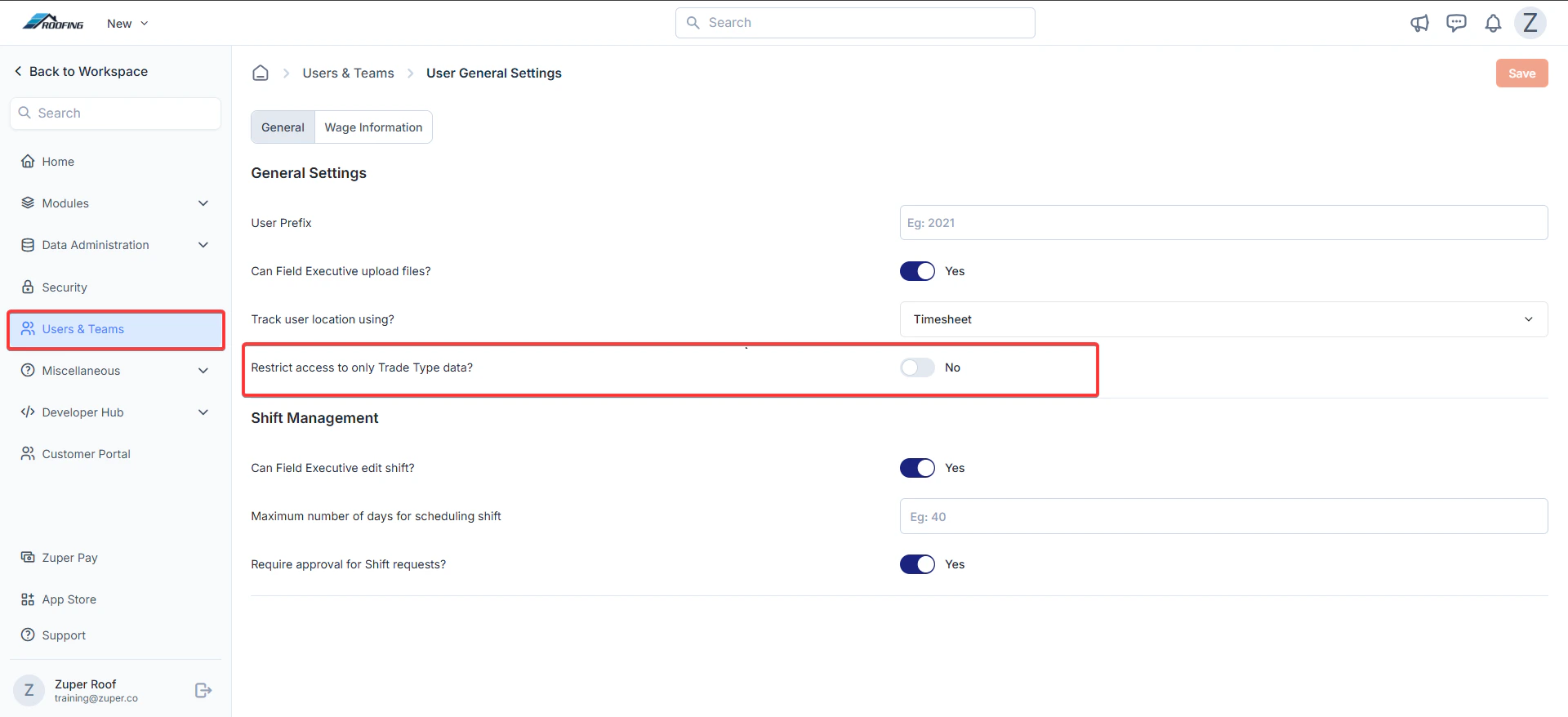Switch to the General tab
The height and width of the screenshot is (717, 1568).
(283, 127)
